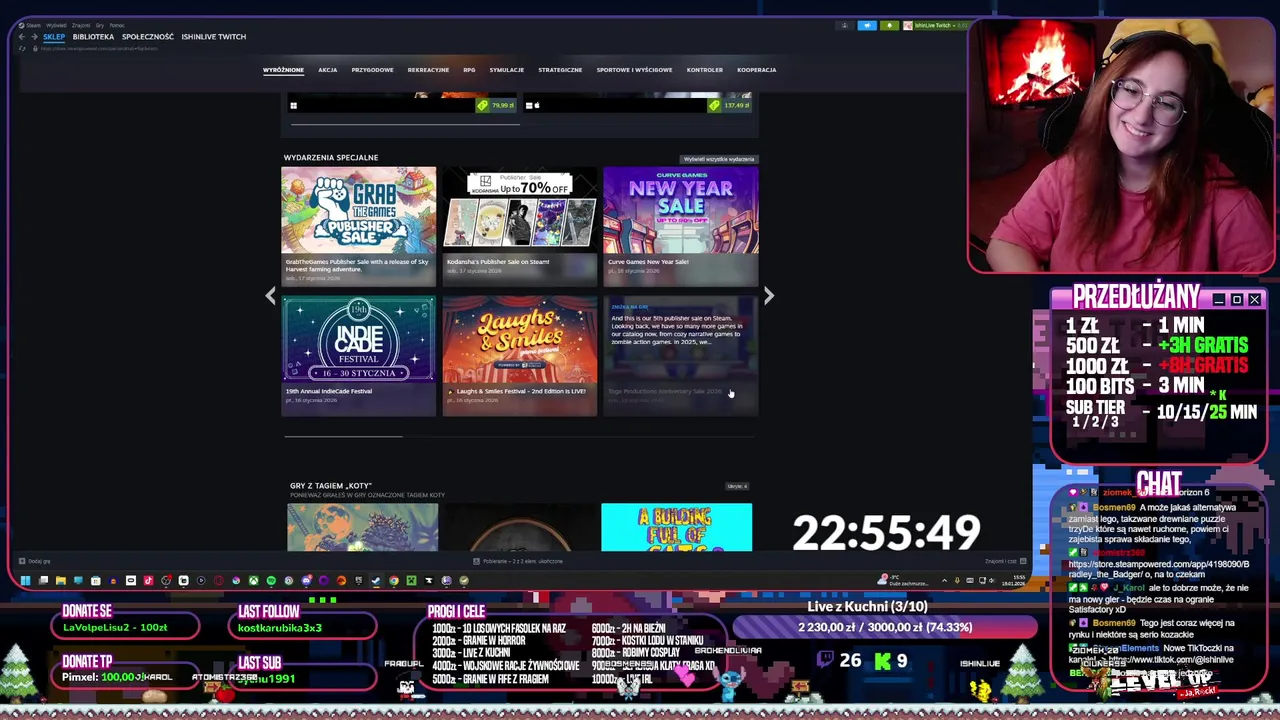This screenshot has height=720, width=1280.
Task: Click the blue announcements megaphone button
Action: click(x=867, y=25)
